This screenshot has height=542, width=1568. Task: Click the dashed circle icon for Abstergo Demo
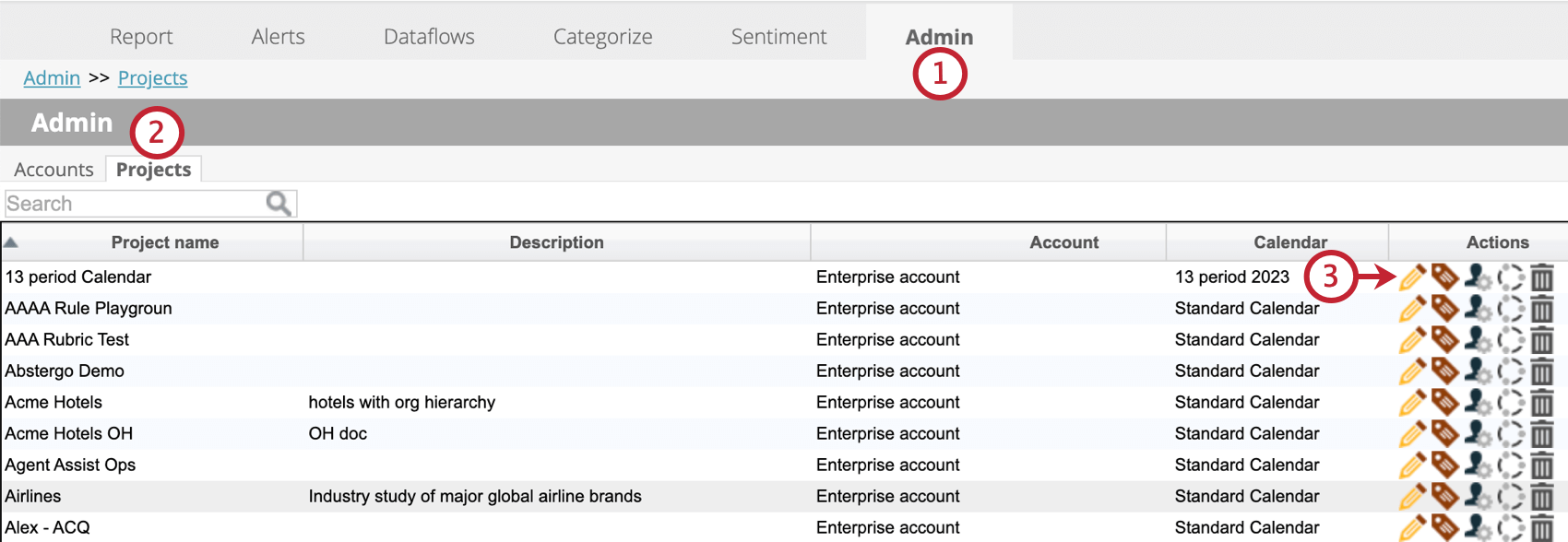click(x=1511, y=371)
